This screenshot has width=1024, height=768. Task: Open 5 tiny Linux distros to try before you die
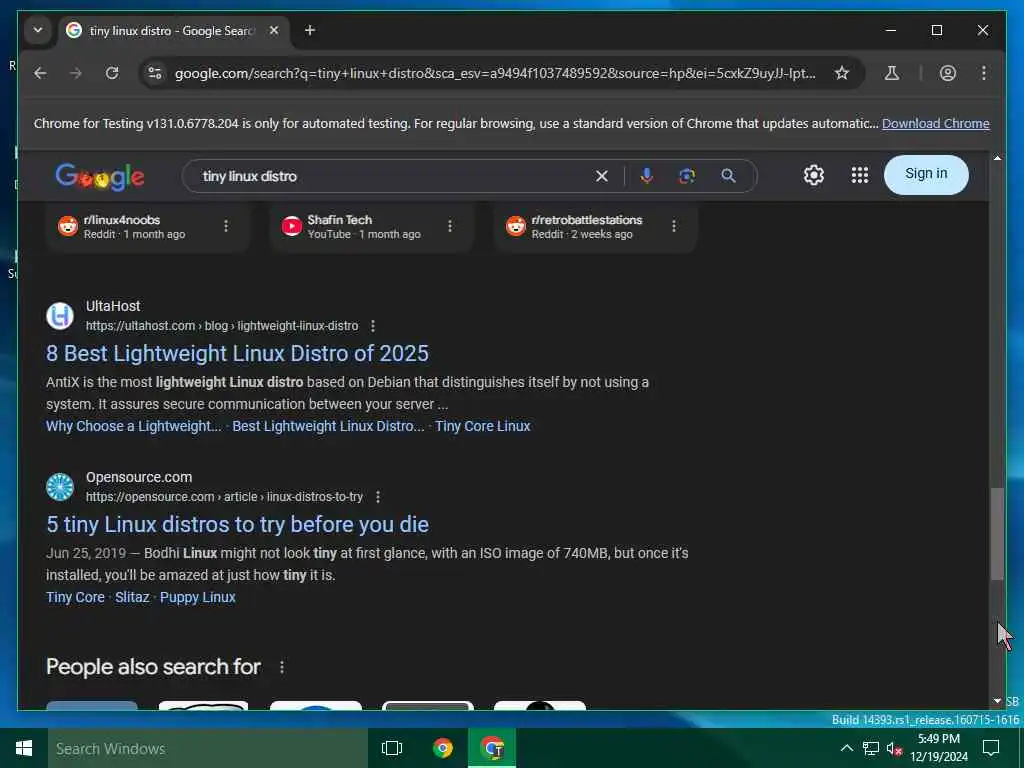point(237,524)
